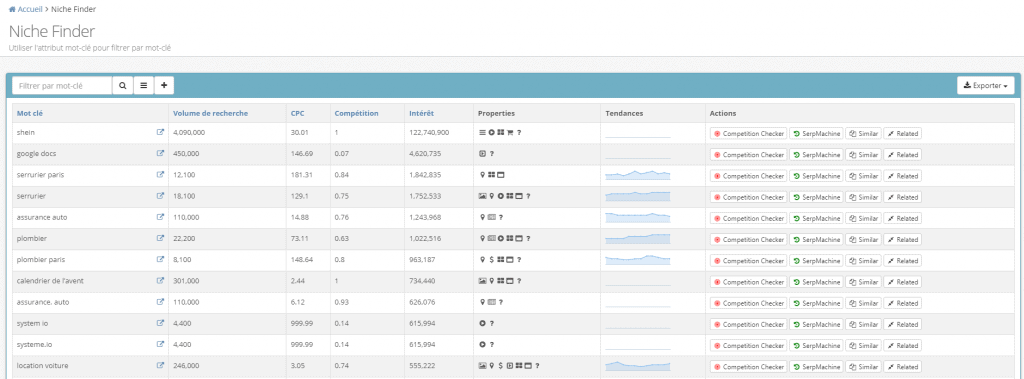Click the location voiture trend sparkline

click(638, 365)
